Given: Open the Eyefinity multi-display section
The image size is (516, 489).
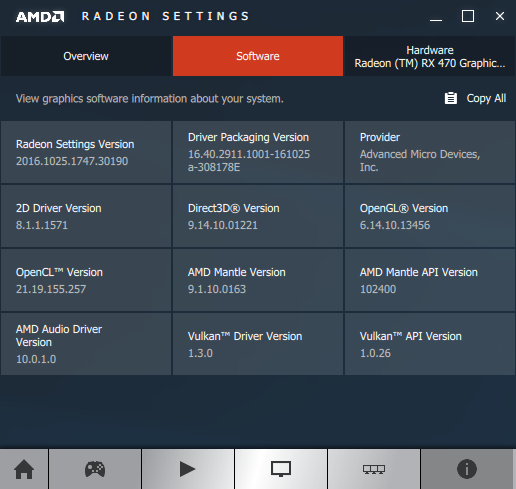Looking at the screenshot, I should (x=374, y=469).
